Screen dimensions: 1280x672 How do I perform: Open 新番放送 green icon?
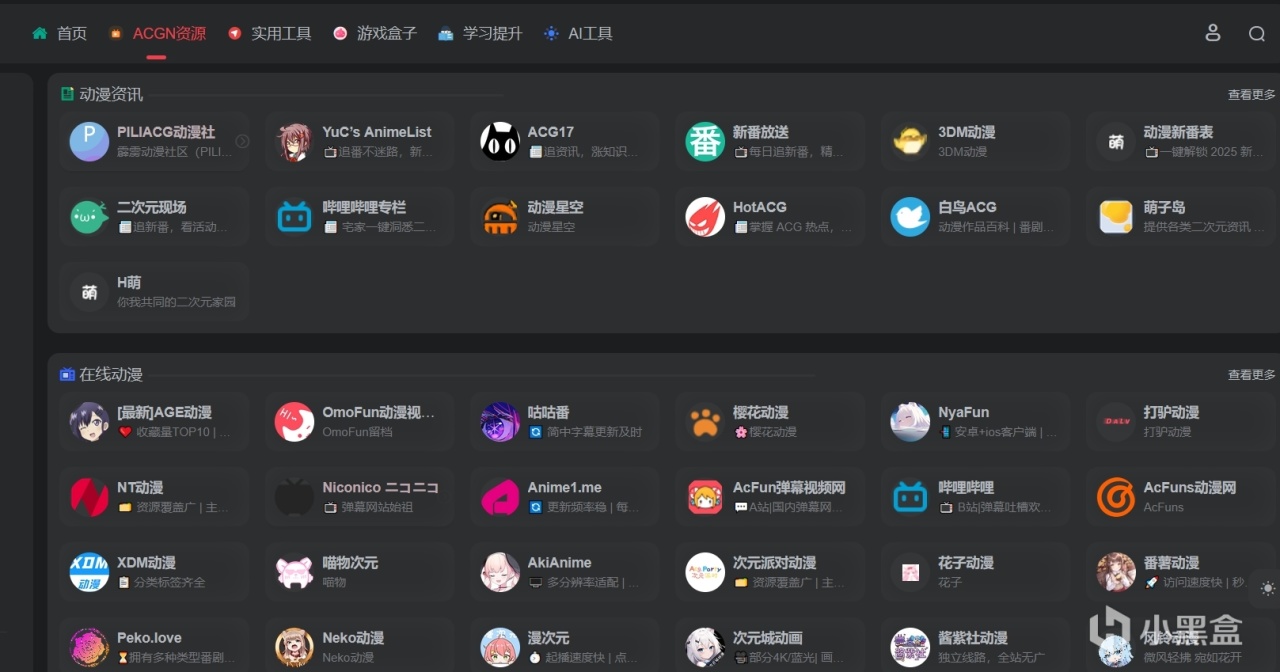pyautogui.click(x=705, y=142)
